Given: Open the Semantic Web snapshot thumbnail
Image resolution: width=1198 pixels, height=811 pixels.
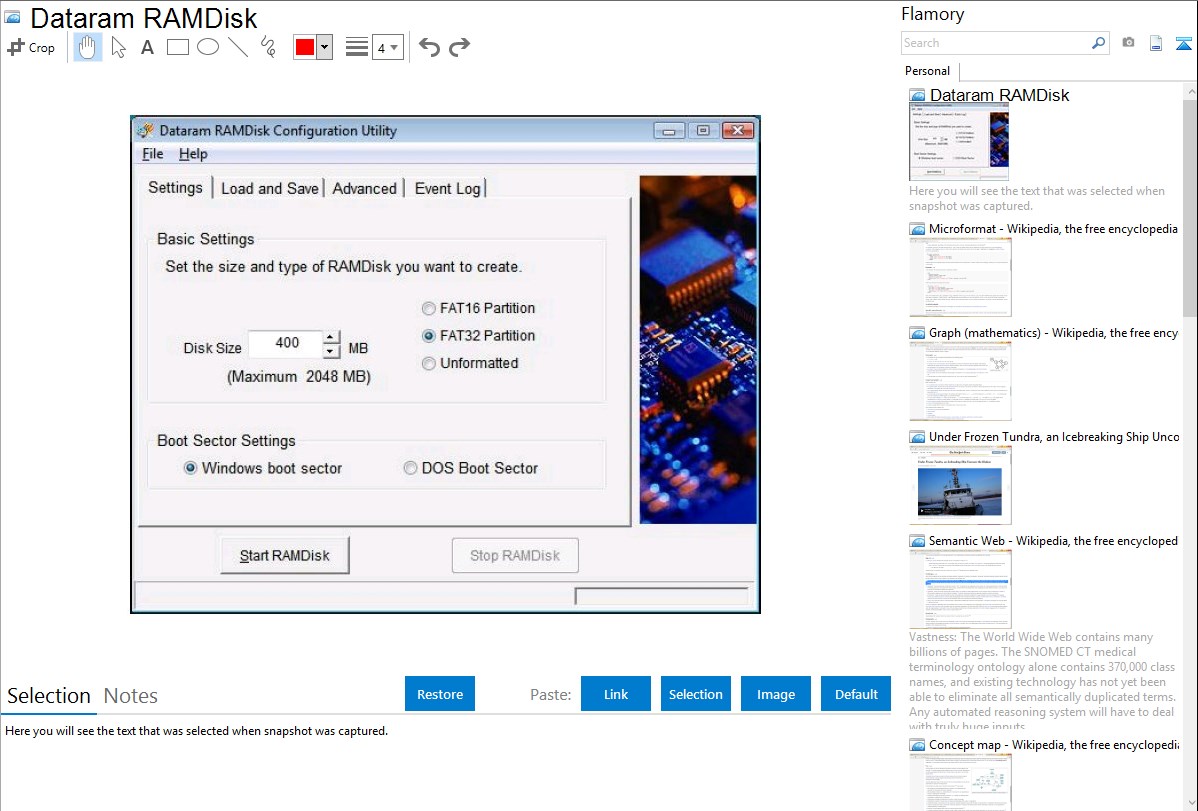Looking at the screenshot, I should pos(960,589).
